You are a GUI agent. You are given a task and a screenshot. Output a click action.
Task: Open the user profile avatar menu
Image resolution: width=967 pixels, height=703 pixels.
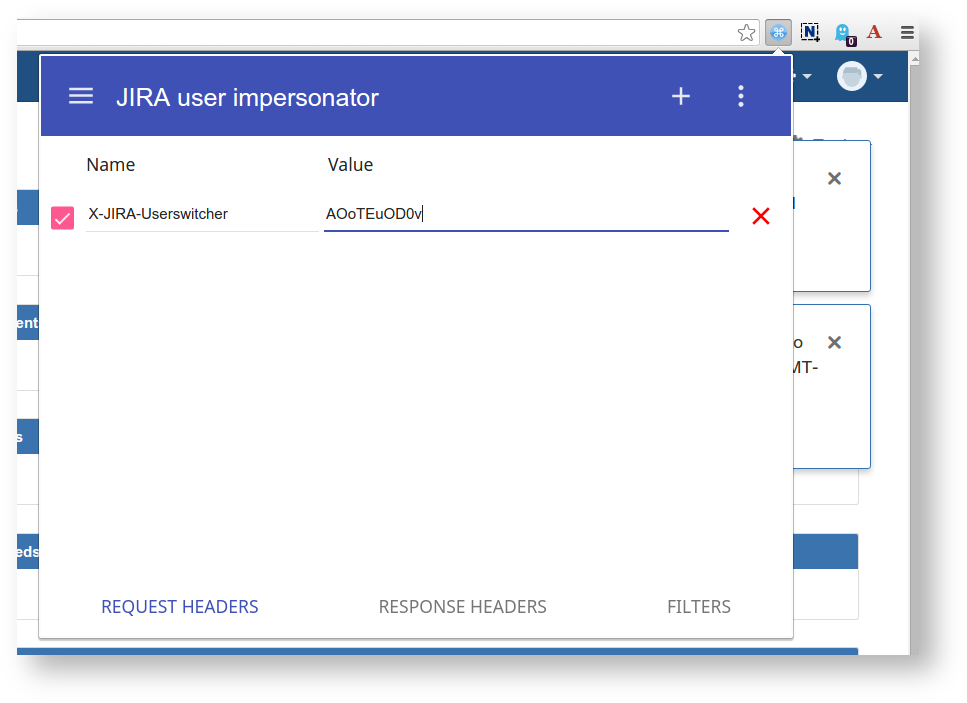point(852,76)
